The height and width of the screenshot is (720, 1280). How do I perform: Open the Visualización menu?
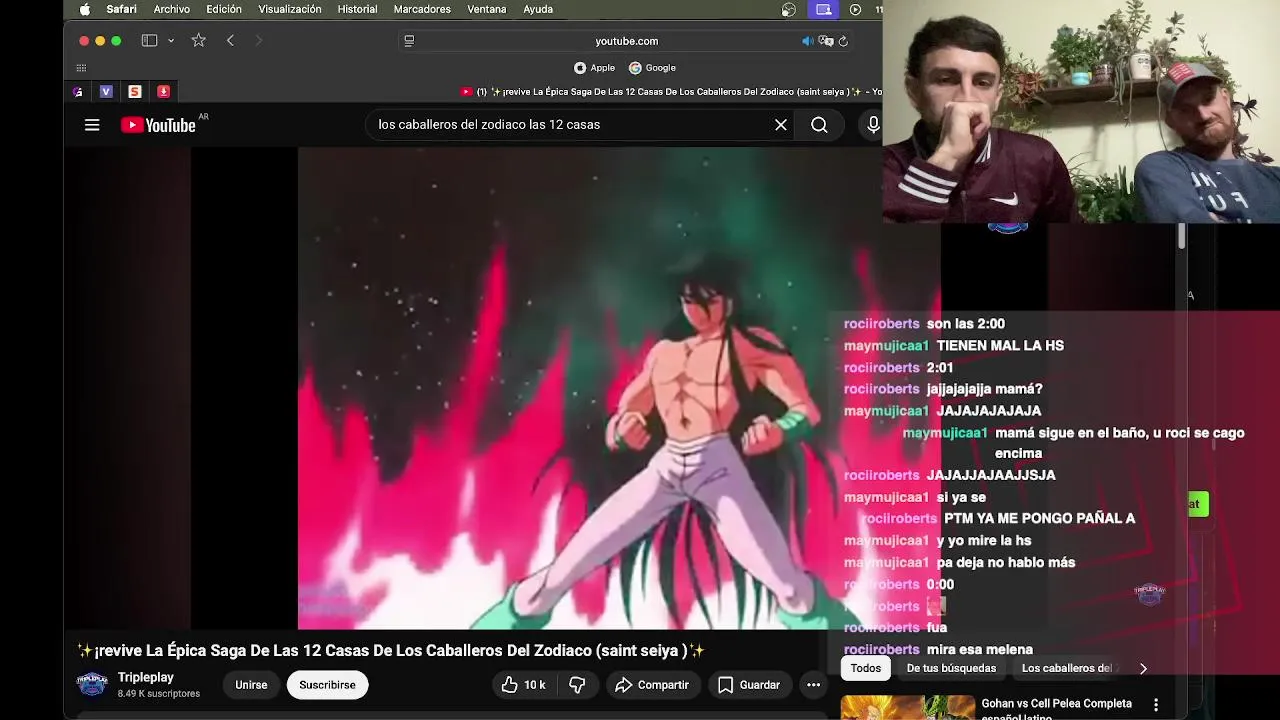pos(290,9)
